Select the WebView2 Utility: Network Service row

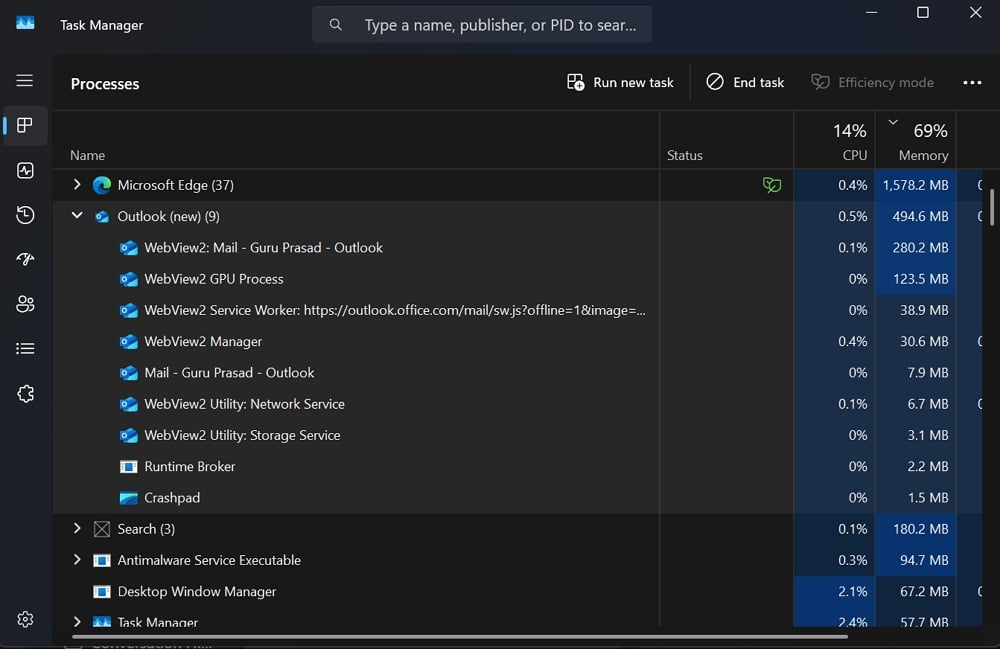pos(517,404)
